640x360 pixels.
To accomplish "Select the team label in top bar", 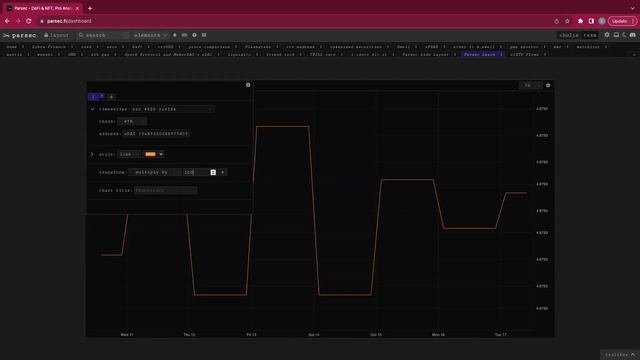I will 590,36.
